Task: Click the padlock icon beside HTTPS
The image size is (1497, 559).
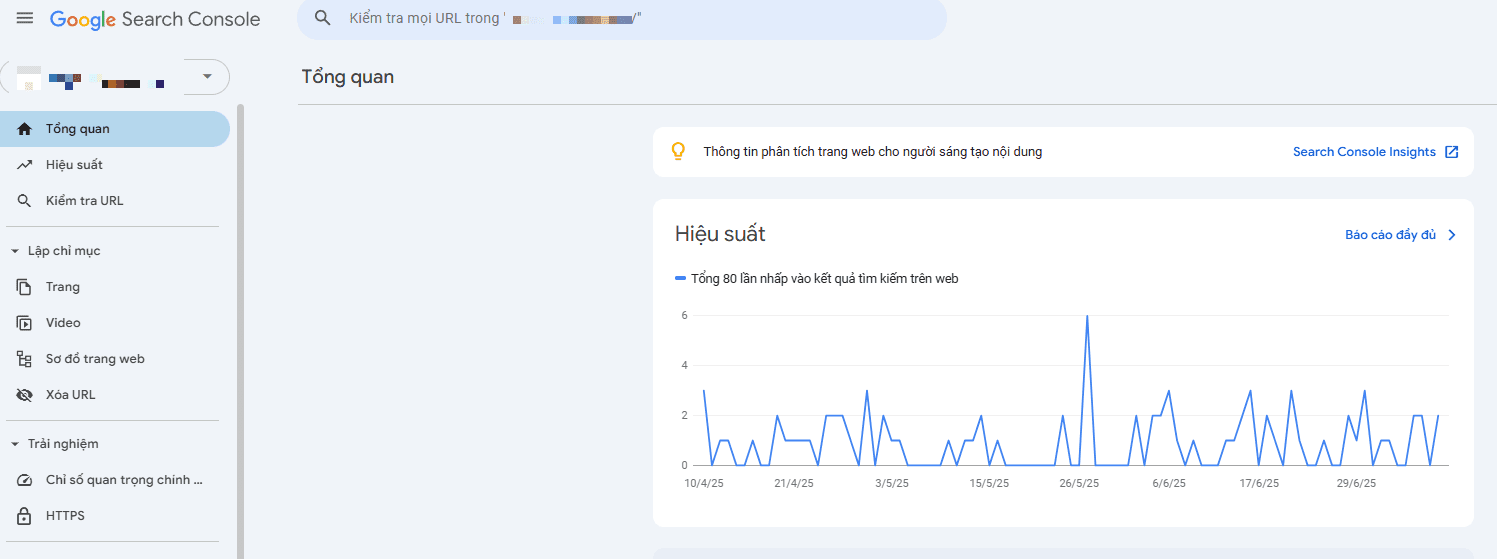Action: pos(25,516)
